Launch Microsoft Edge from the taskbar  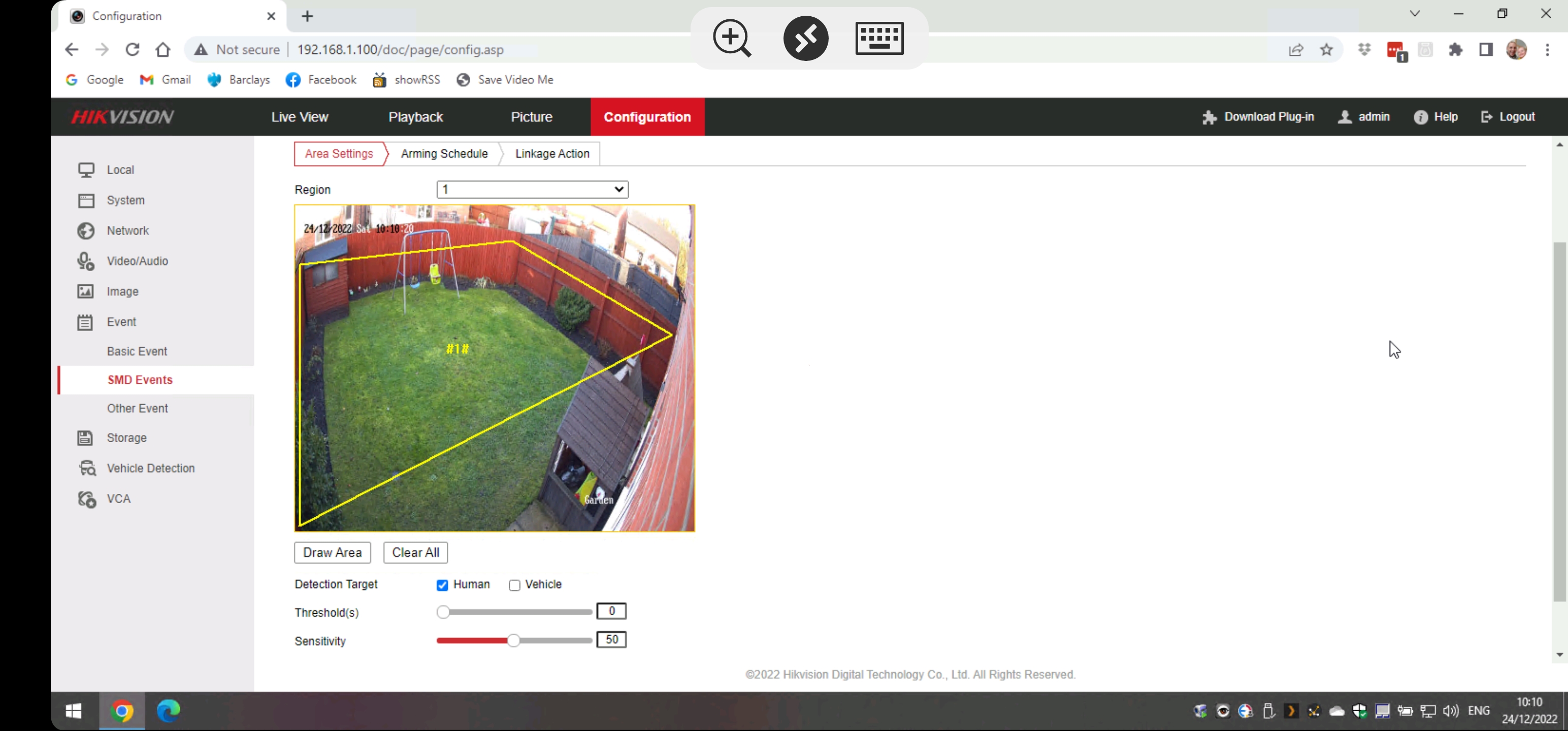point(168,710)
